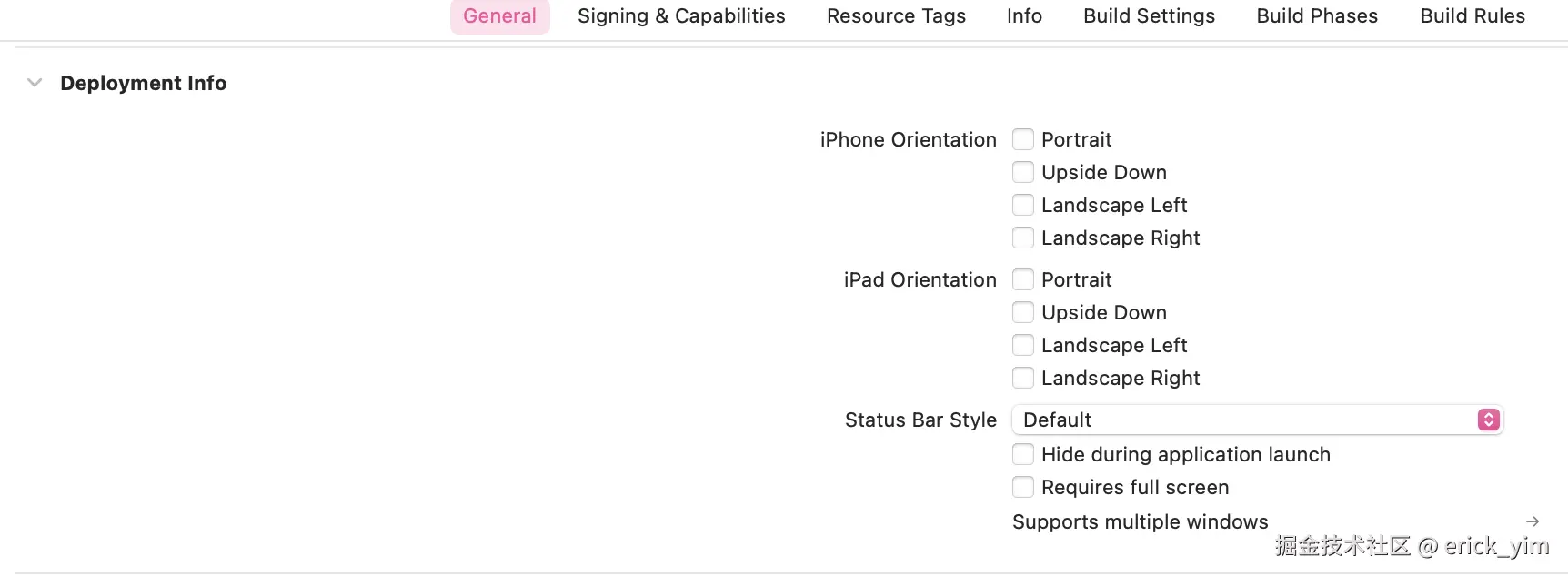Switch to the Info tab
Screen dimensions: 1568x577
click(x=1024, y=16)
